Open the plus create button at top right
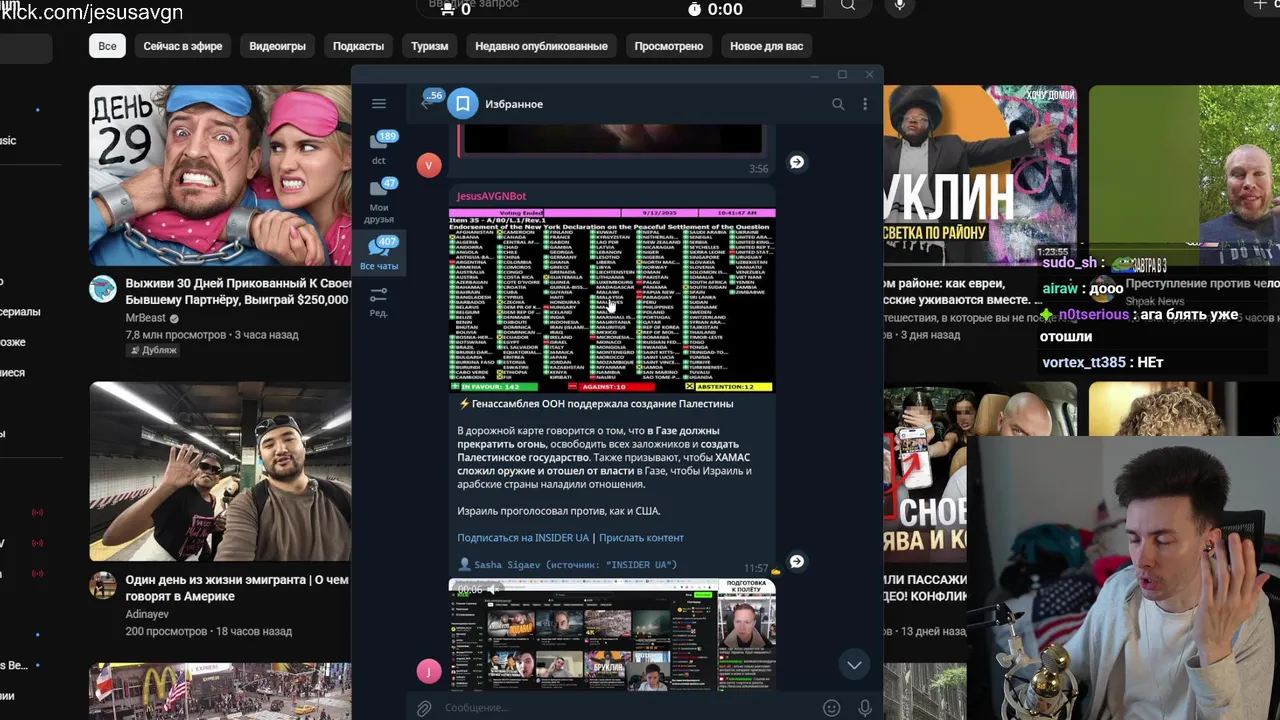The image size is (1280, 720). [1260, 6]
